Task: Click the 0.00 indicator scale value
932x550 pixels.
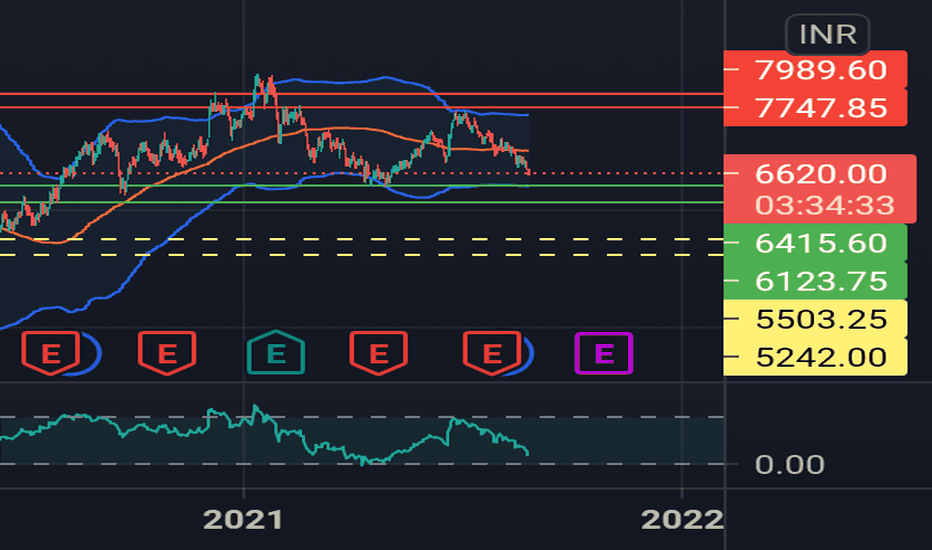Action: tap(789, 464)
